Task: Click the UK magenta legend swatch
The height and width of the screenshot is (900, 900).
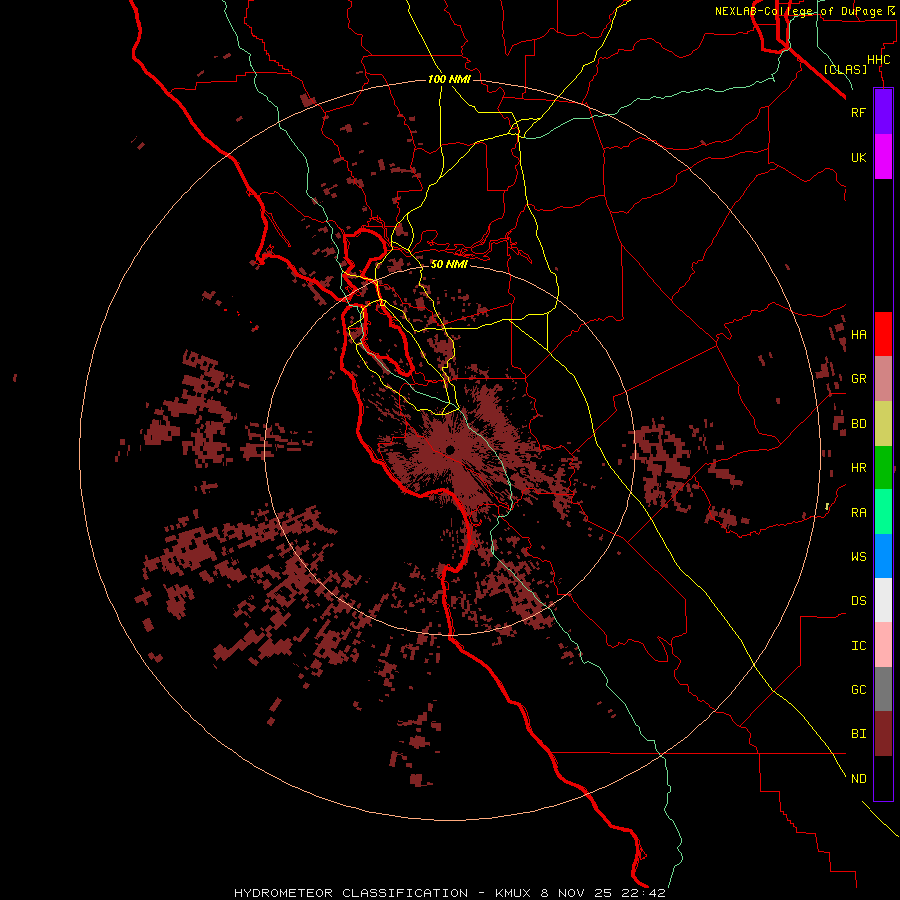Action: (883, 157)
